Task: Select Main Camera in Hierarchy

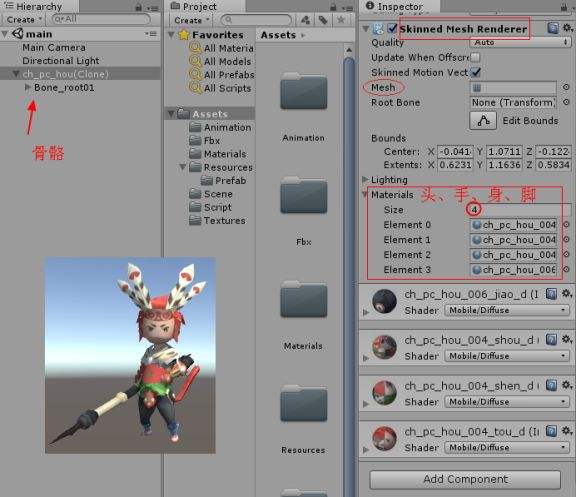Action: click(54, 47)
